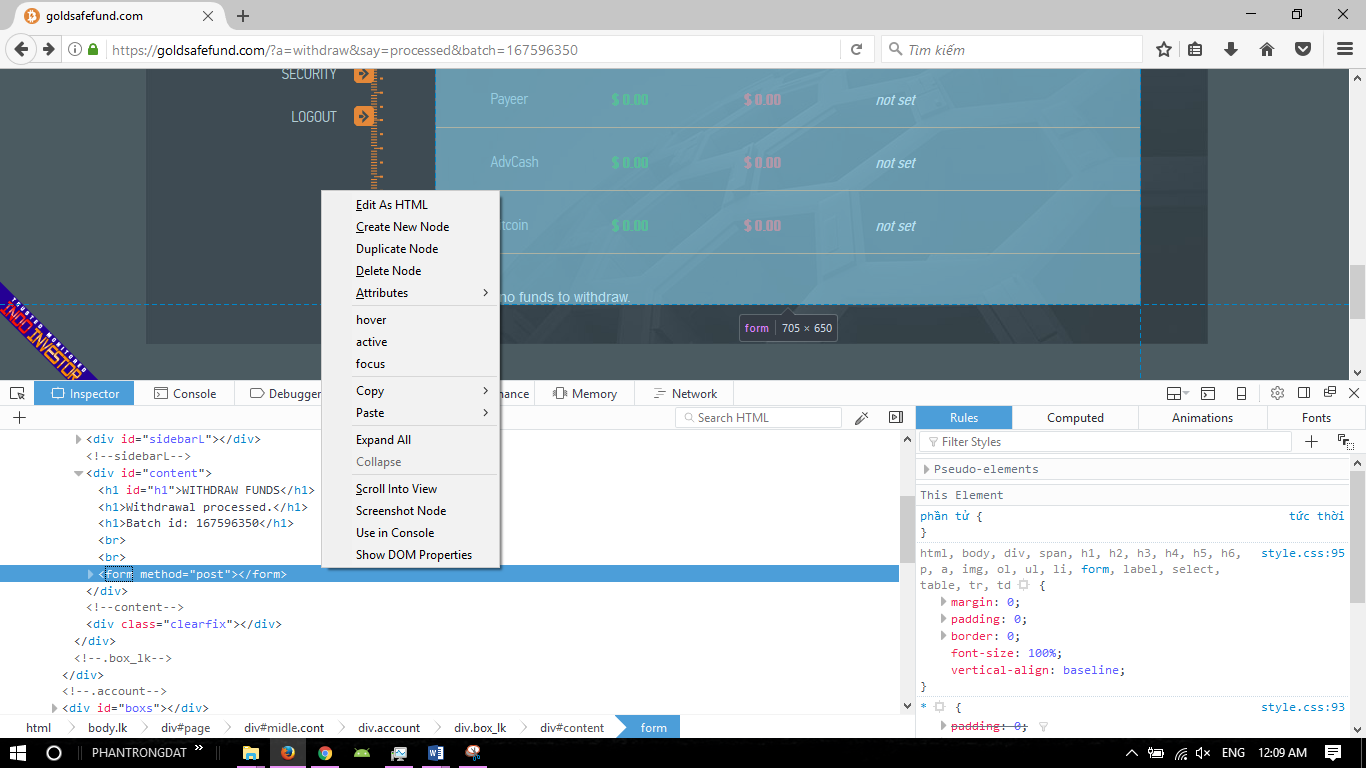Viewport: 1366px width, 768px height.
Task: Open Firefox hamburger menu
Action: (x=1344, y=49)
